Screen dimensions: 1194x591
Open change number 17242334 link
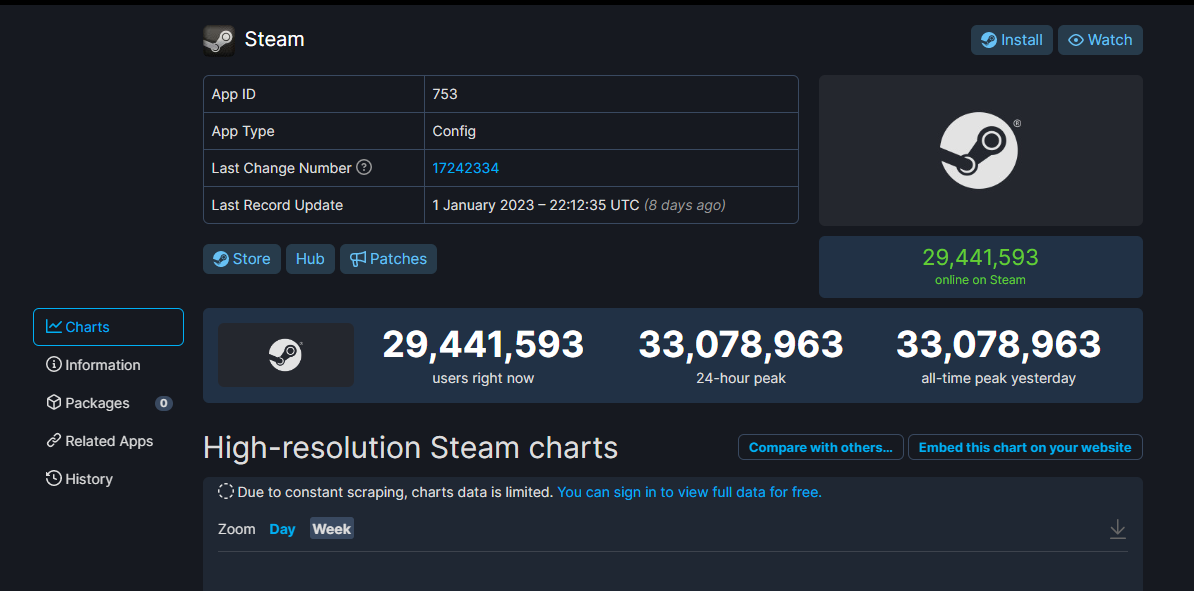click(x=465, y=168)
